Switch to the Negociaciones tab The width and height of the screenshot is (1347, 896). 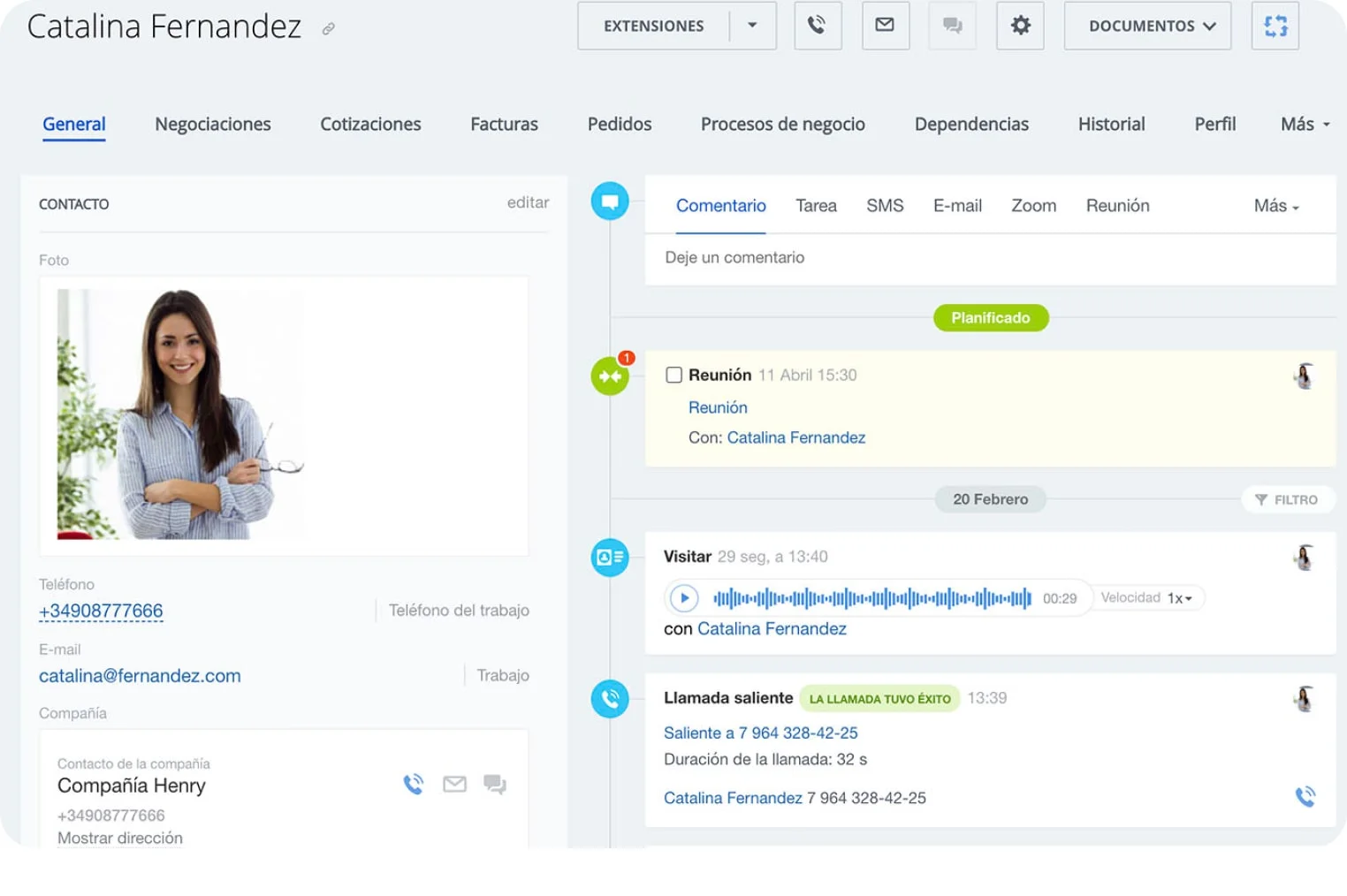(x=212, y=125)
